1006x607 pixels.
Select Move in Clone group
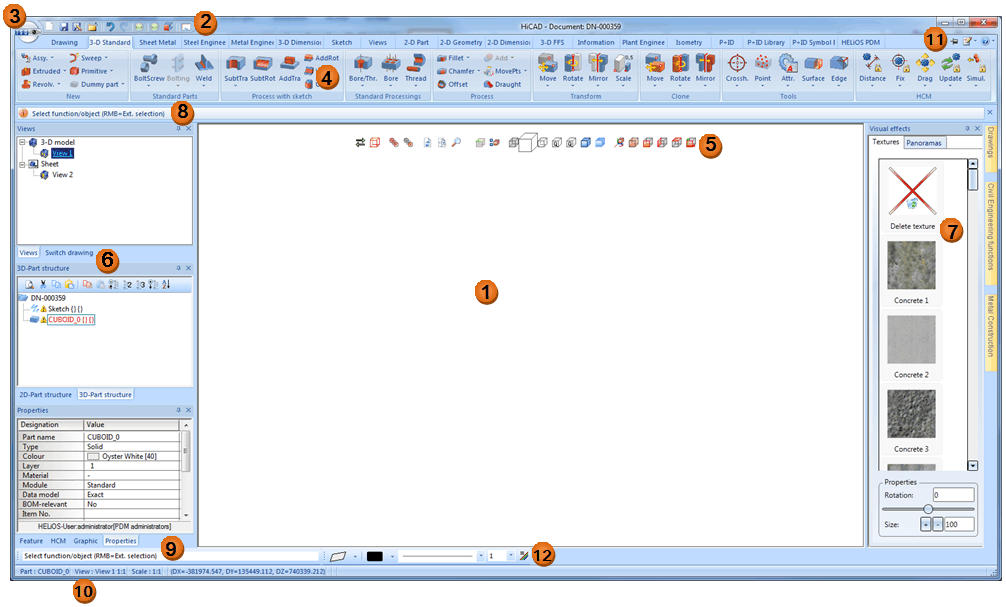(654, 68)
